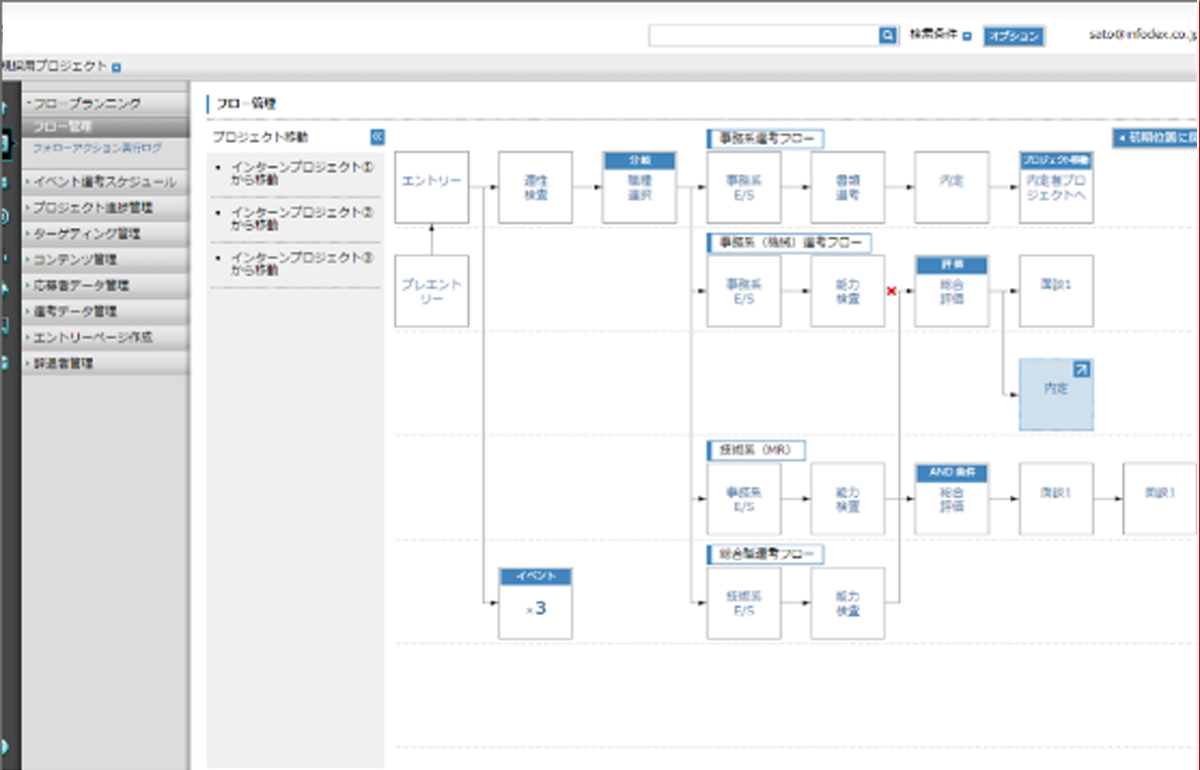Expand the フロープランニング menu section
This screenshot has height=770, width=1200.
coord(106,103)
